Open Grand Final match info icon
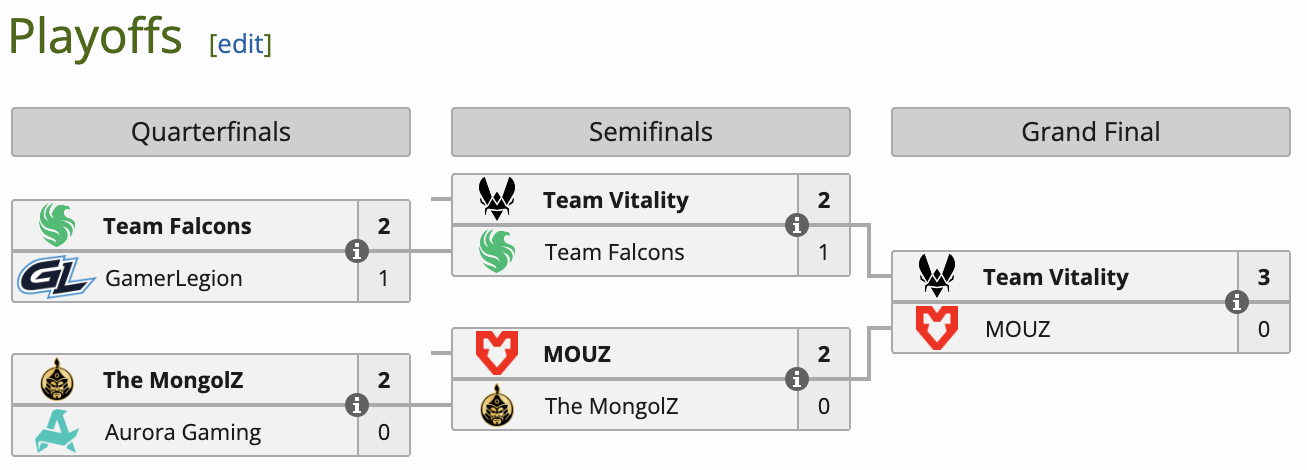The width and height of the screenshot is (1307, 470). point(1236,302)
